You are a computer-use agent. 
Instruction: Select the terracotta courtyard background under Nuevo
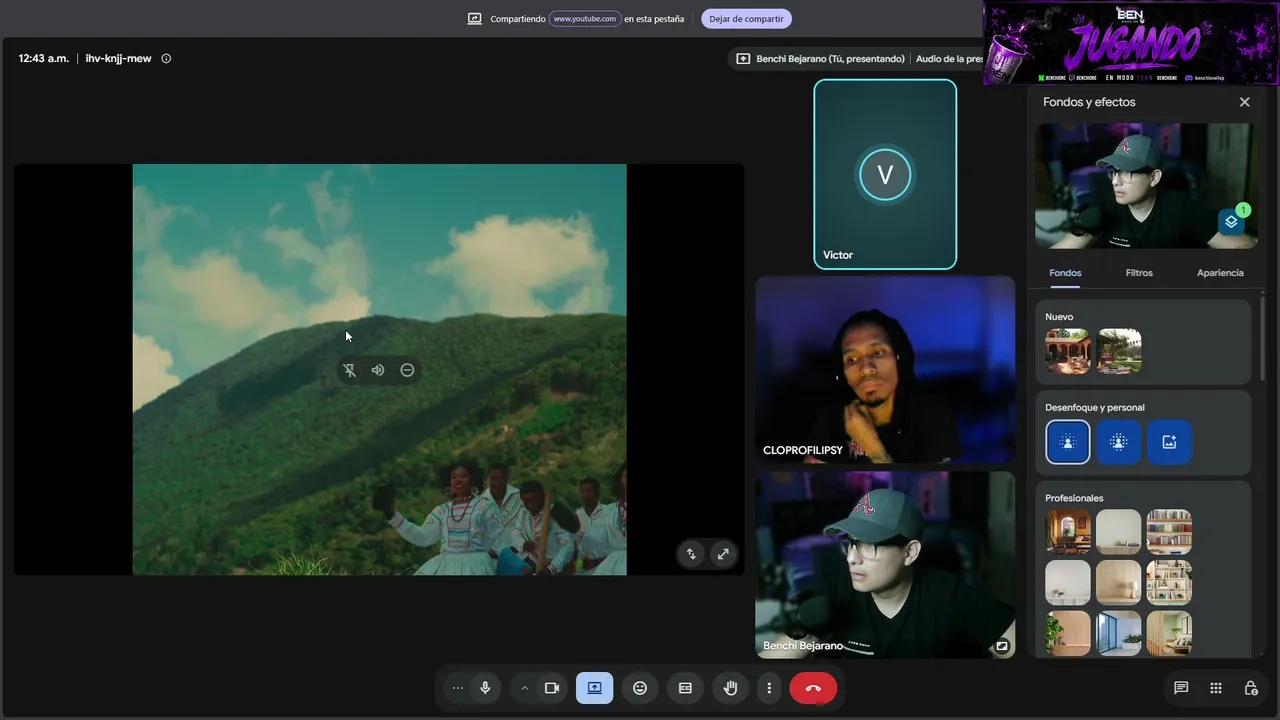point(1068,351)
